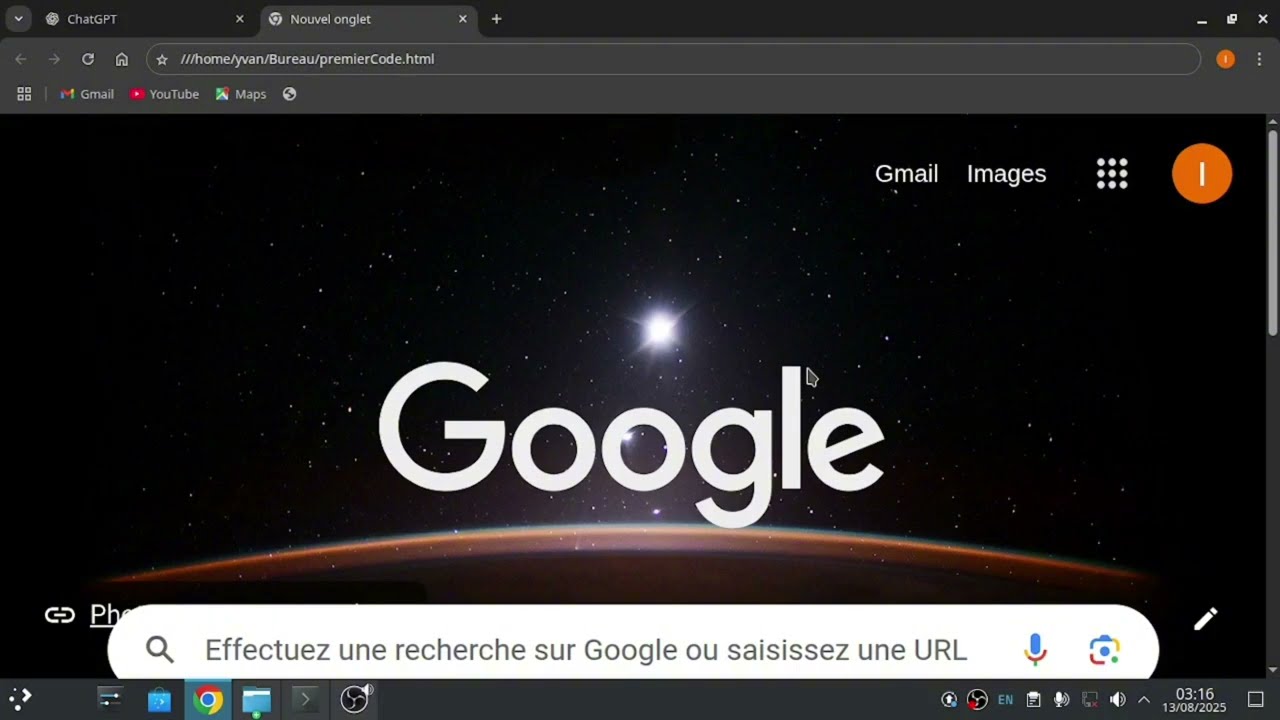Customize the page with the pencil icon

pyautogui.click(x=1206, y=619)
